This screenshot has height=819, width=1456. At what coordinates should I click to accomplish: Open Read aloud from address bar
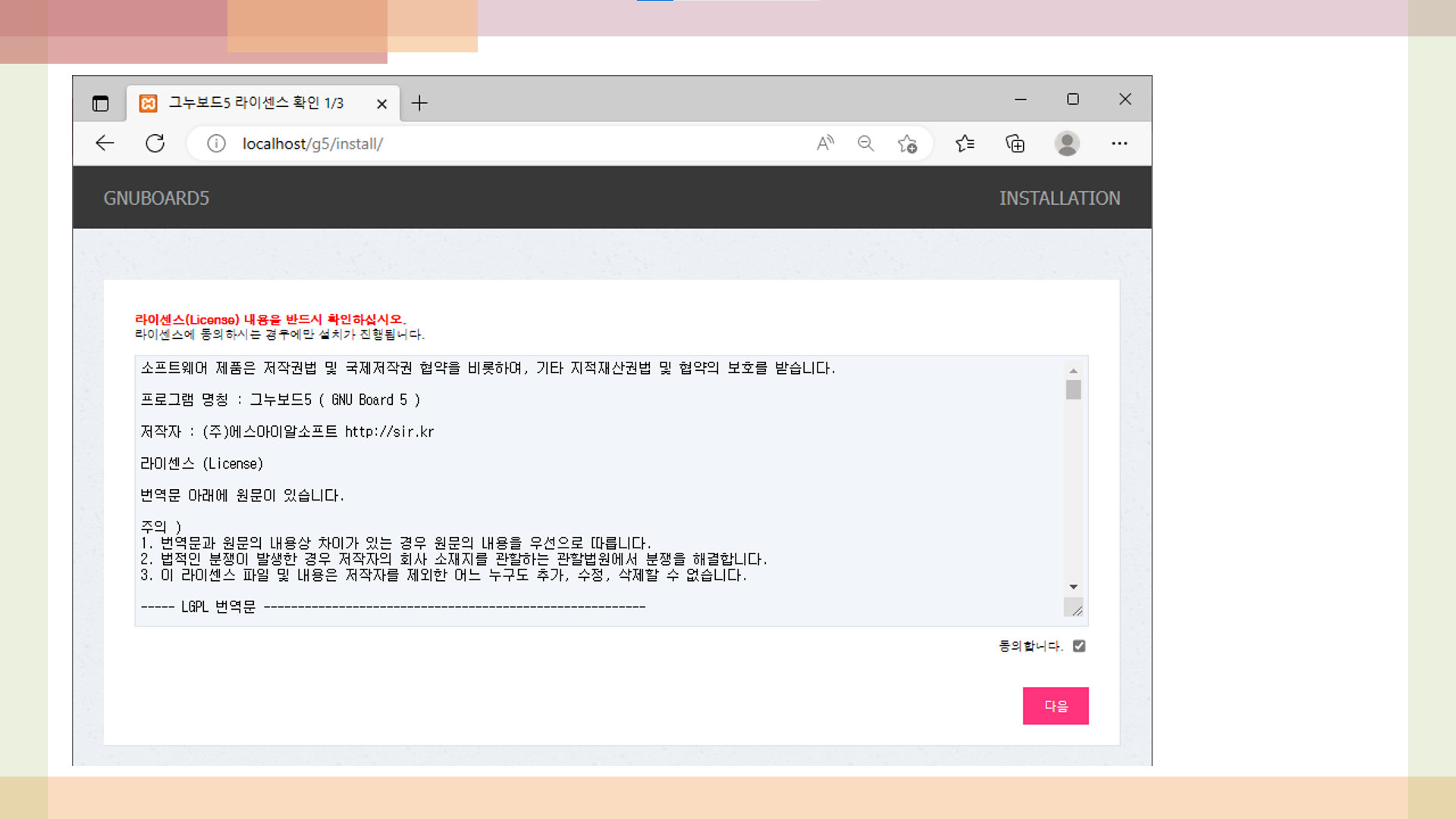825,143
